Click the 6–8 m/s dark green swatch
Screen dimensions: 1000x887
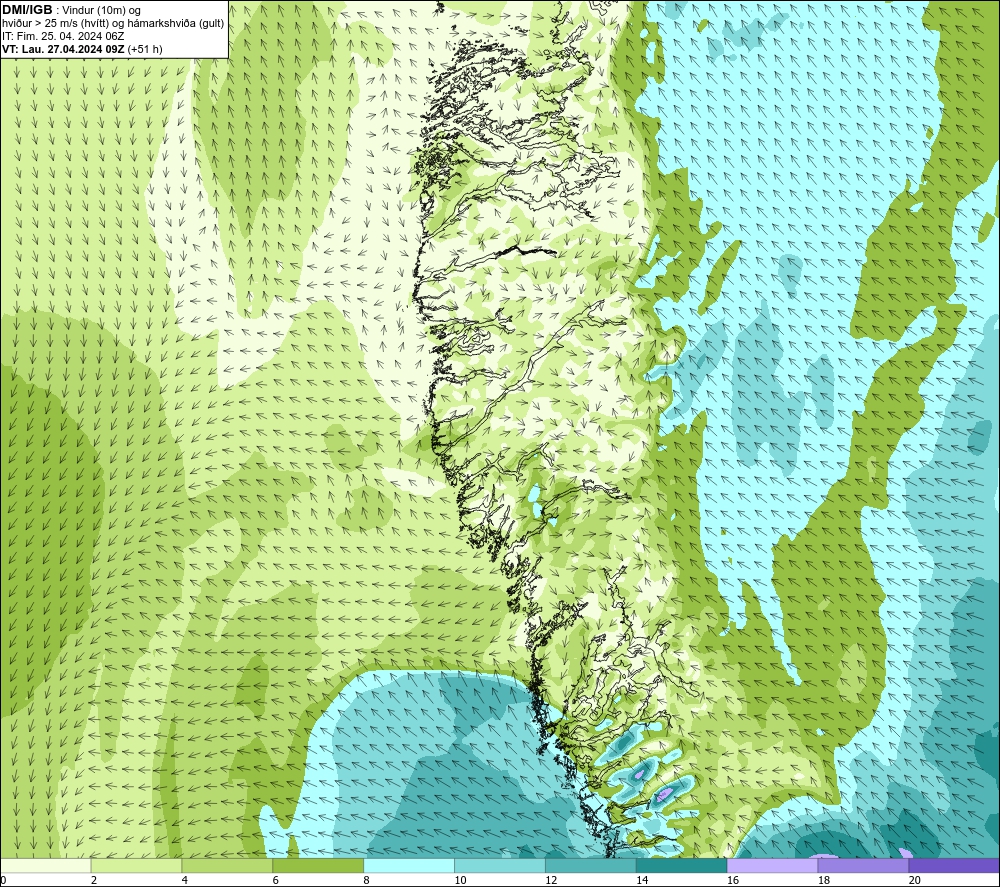(318, 865)
